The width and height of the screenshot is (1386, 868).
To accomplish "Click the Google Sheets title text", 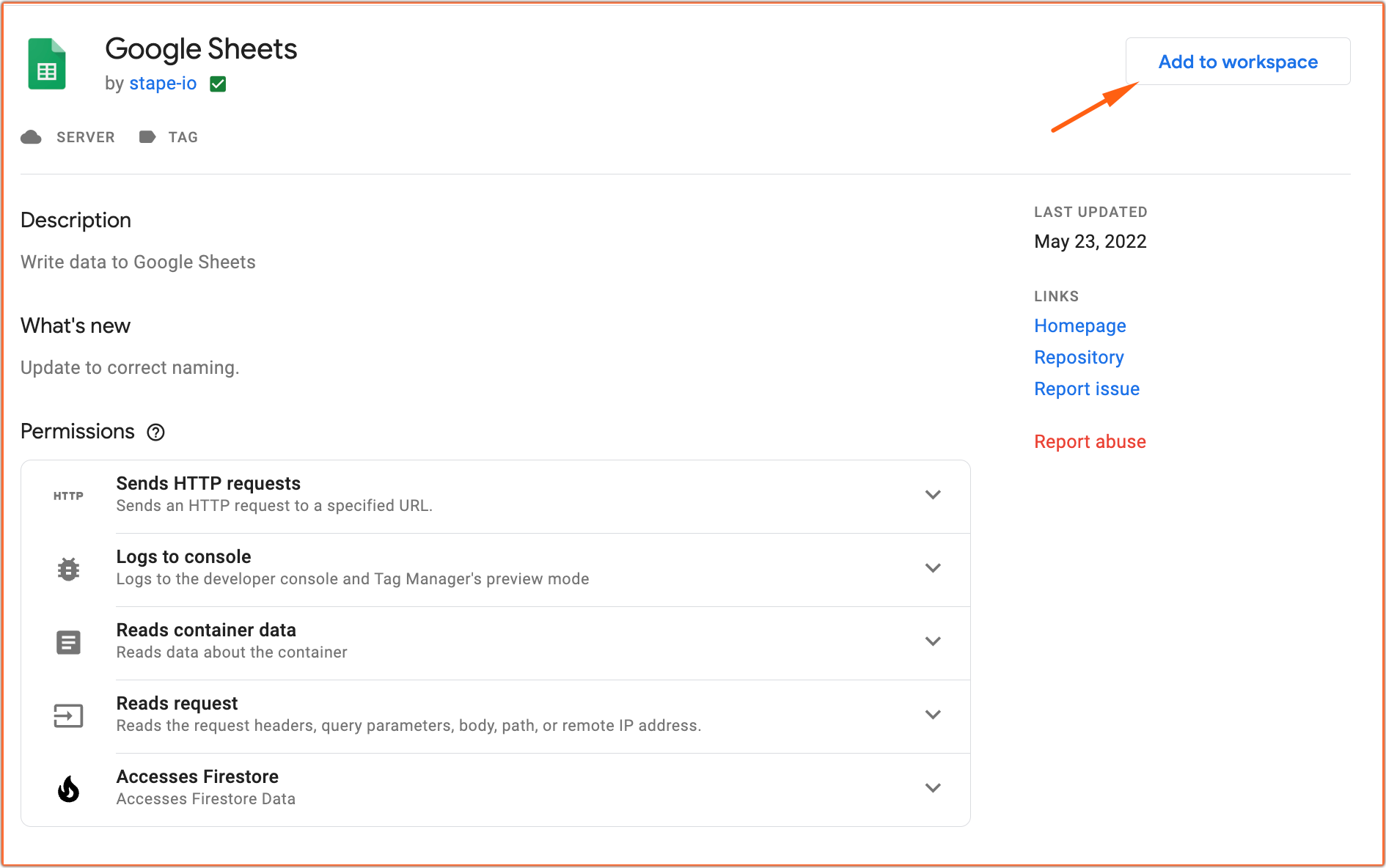I will coord(201,49).
